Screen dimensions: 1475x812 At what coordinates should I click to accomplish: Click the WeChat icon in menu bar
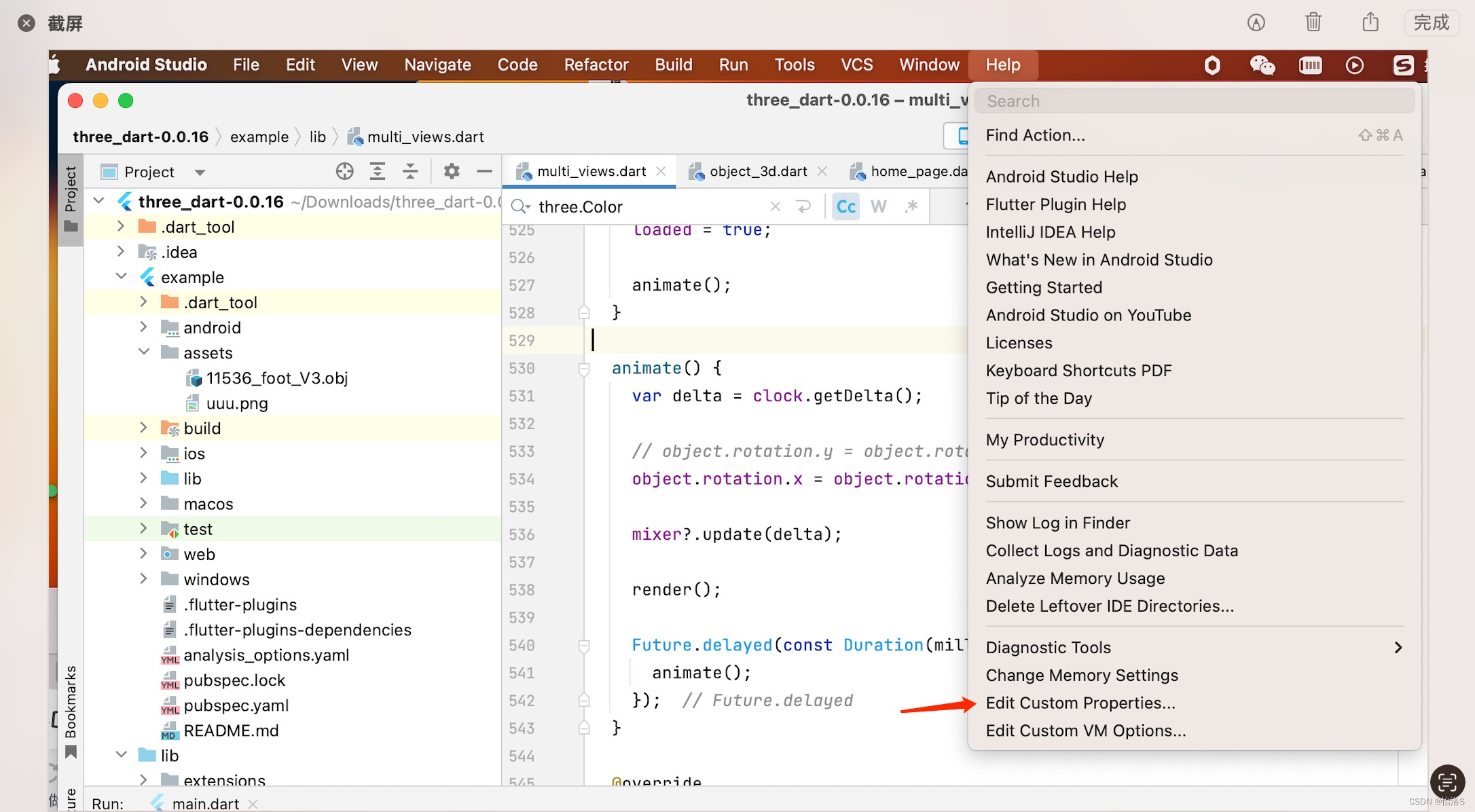point(1262,65)
